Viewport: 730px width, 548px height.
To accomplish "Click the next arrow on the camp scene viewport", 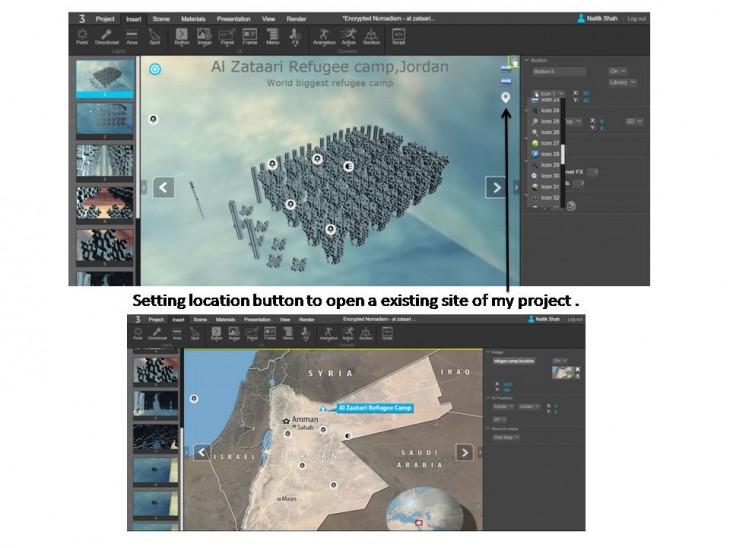I will coord(495,186).
